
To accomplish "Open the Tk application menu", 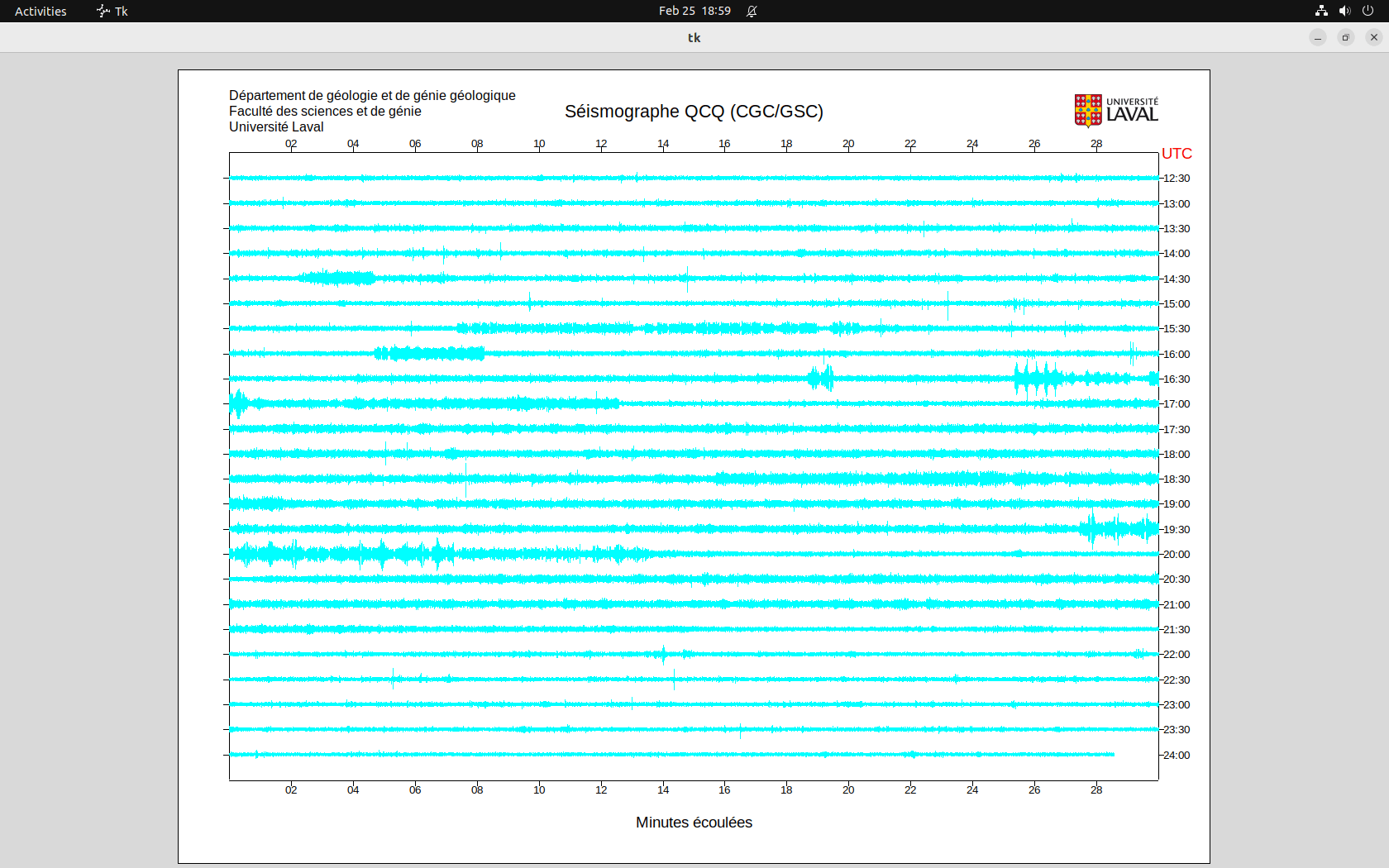I will coord(112,11).
